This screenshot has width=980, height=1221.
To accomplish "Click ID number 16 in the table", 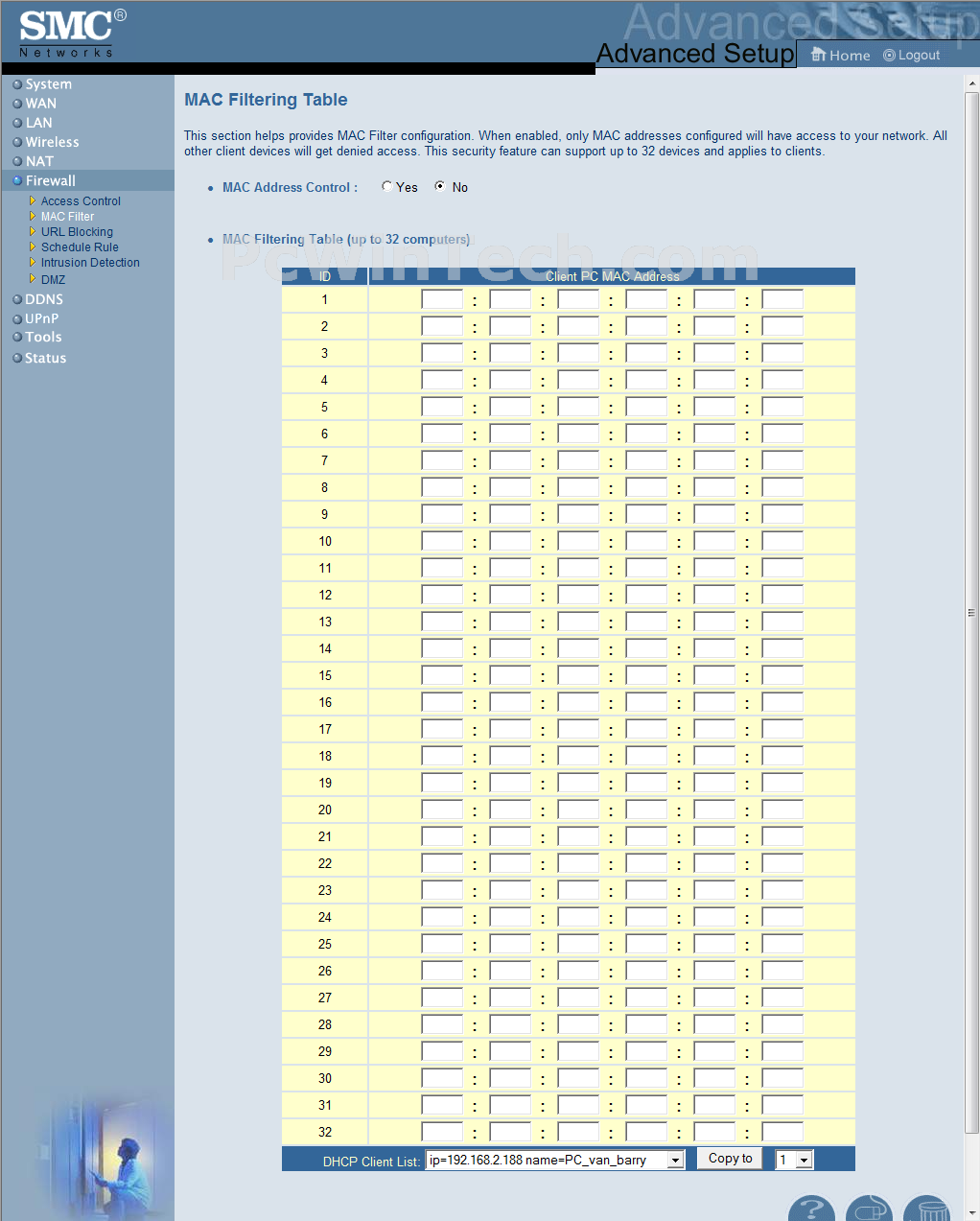I will (x=325, y=702).
